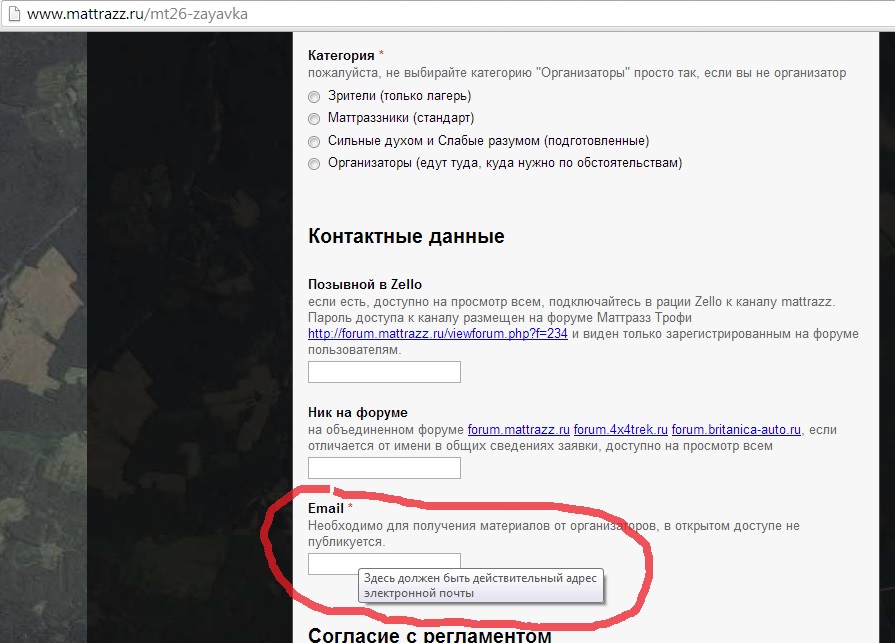895x643 pixels.
Task: Click the Ник на форуме input box
Action: tap(384, 468)
